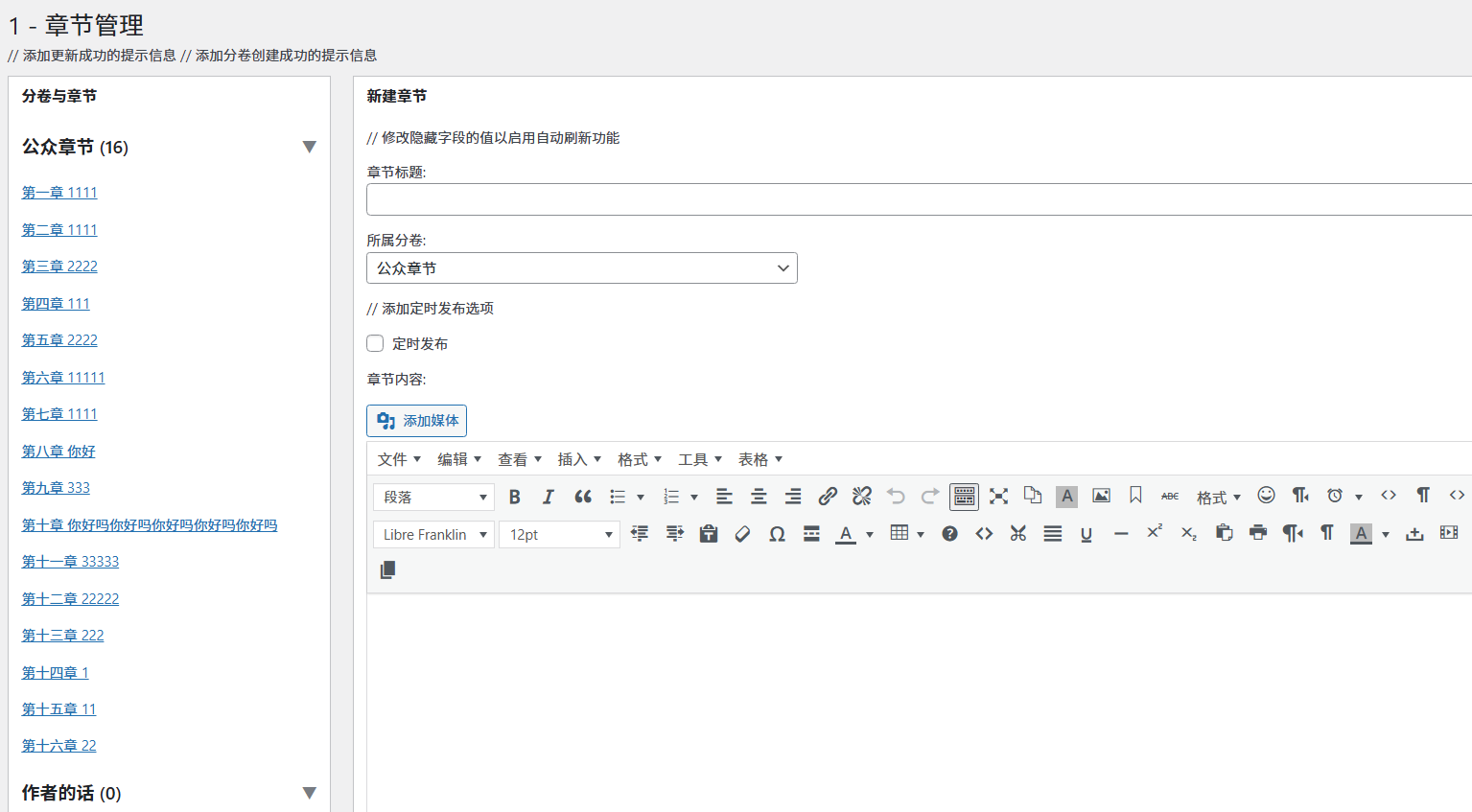The height and width of the screenshot is (812, 1472).
Task: Click the superscript icon
Action: click(1155, 533)
